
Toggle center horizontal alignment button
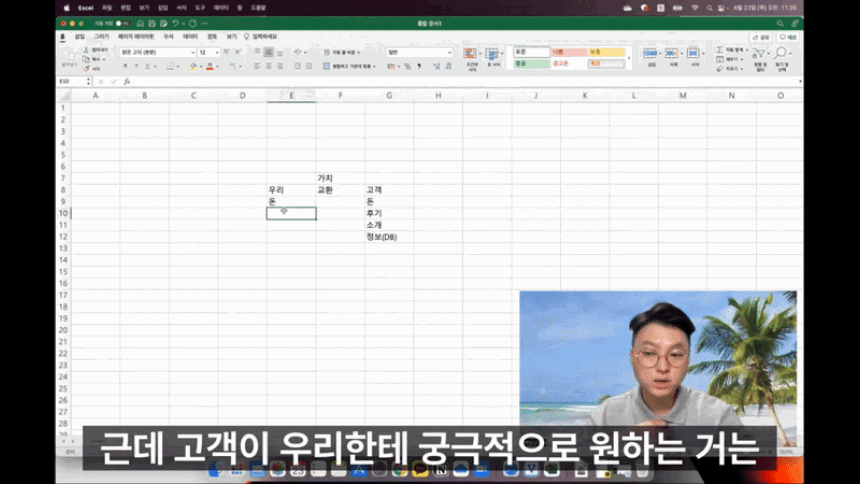(x=269, y=67)
